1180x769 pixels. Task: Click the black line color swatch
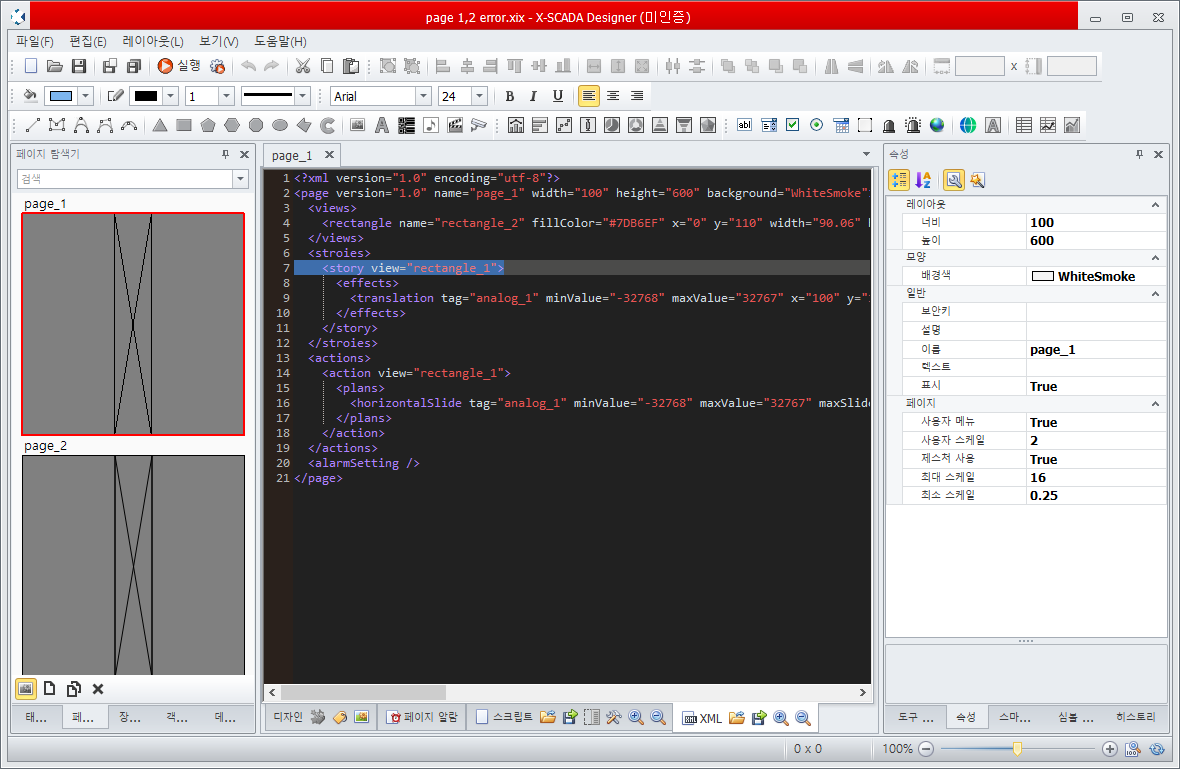pos(146,96)
